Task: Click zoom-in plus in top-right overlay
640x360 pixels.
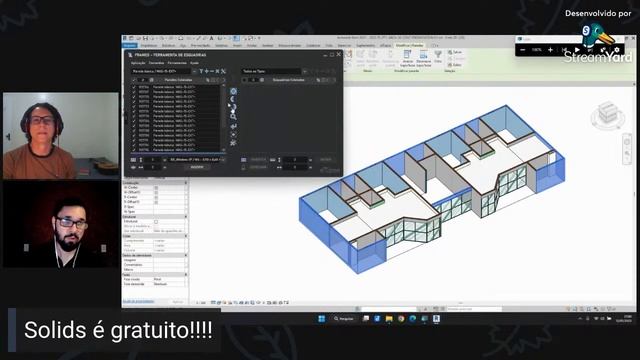Action: tap(550, 50)
